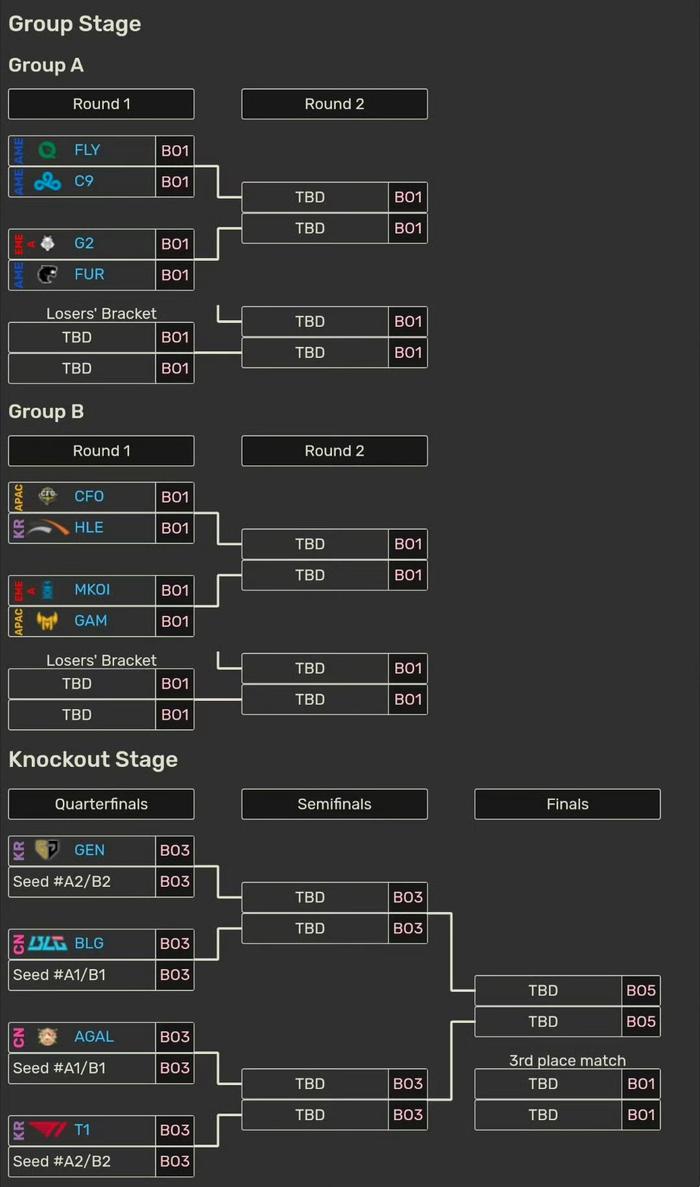Click the BO5 label in Finals top slot

tap(641, 990)
